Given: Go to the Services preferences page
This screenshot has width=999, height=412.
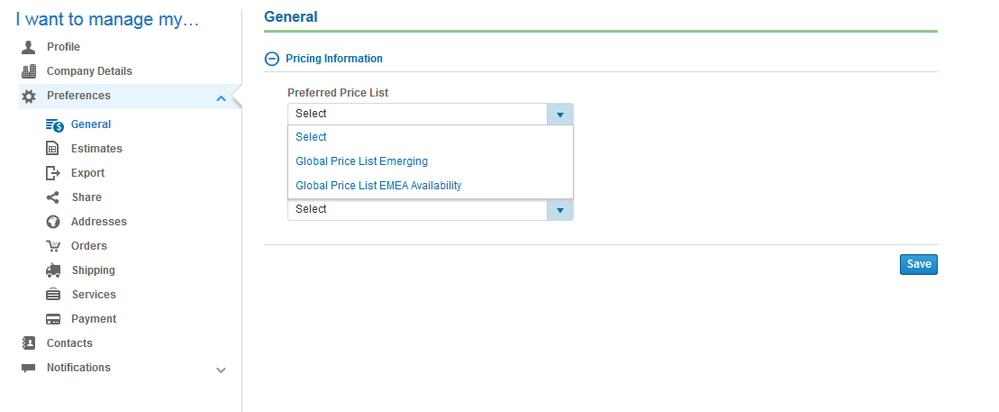Looking at the screenshot, I should [94, 294].
